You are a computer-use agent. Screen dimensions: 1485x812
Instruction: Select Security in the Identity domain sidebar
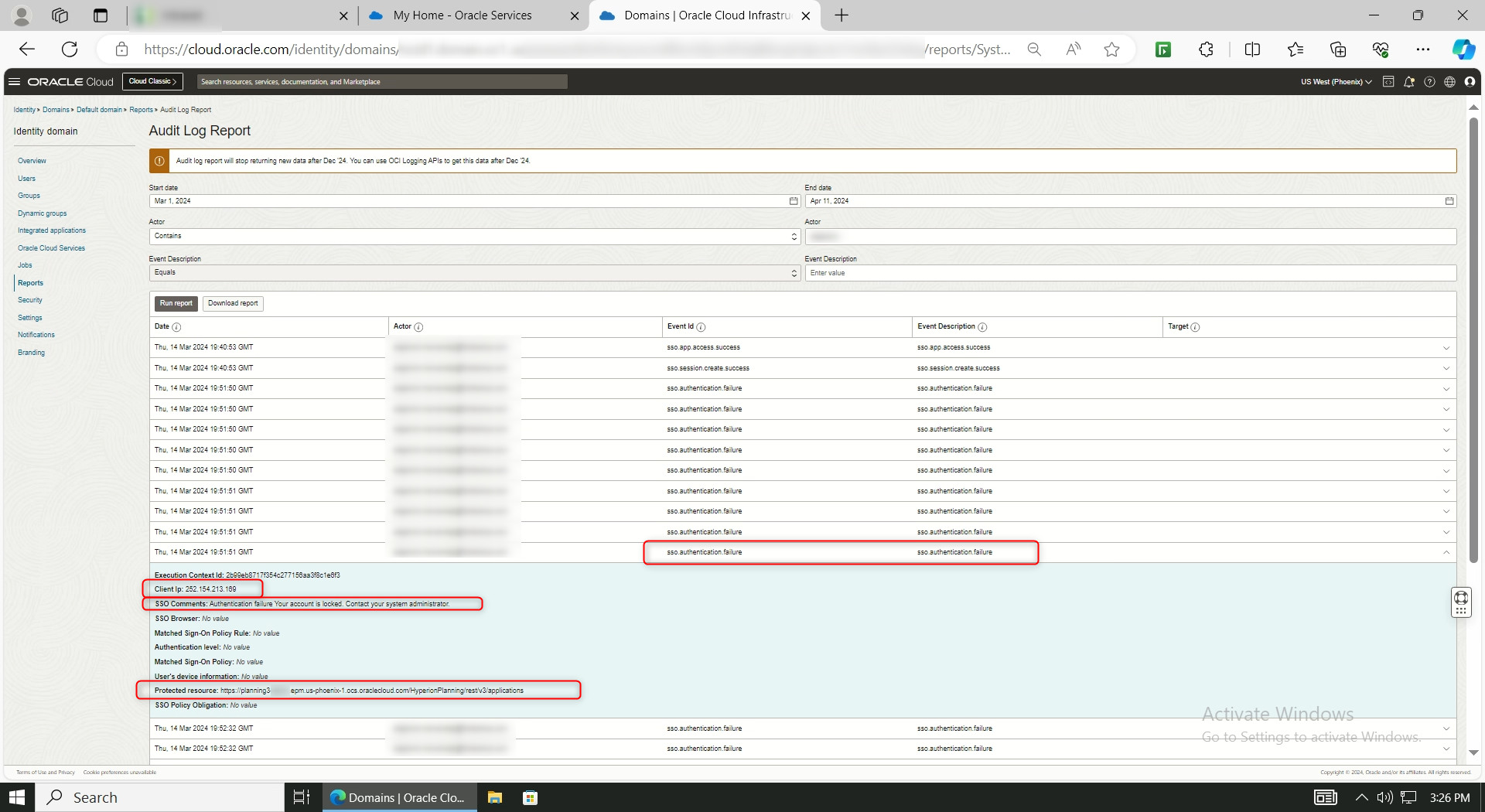click(x=30, y=300)
